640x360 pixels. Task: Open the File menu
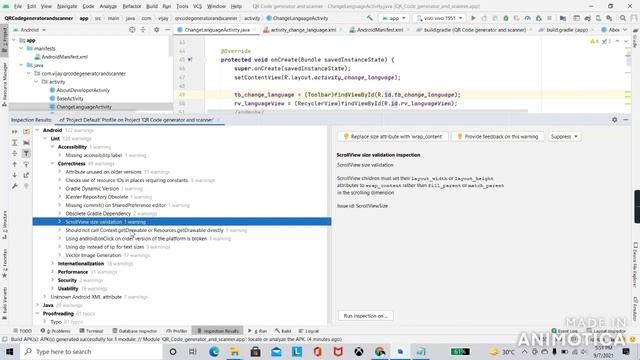point(18,6)
